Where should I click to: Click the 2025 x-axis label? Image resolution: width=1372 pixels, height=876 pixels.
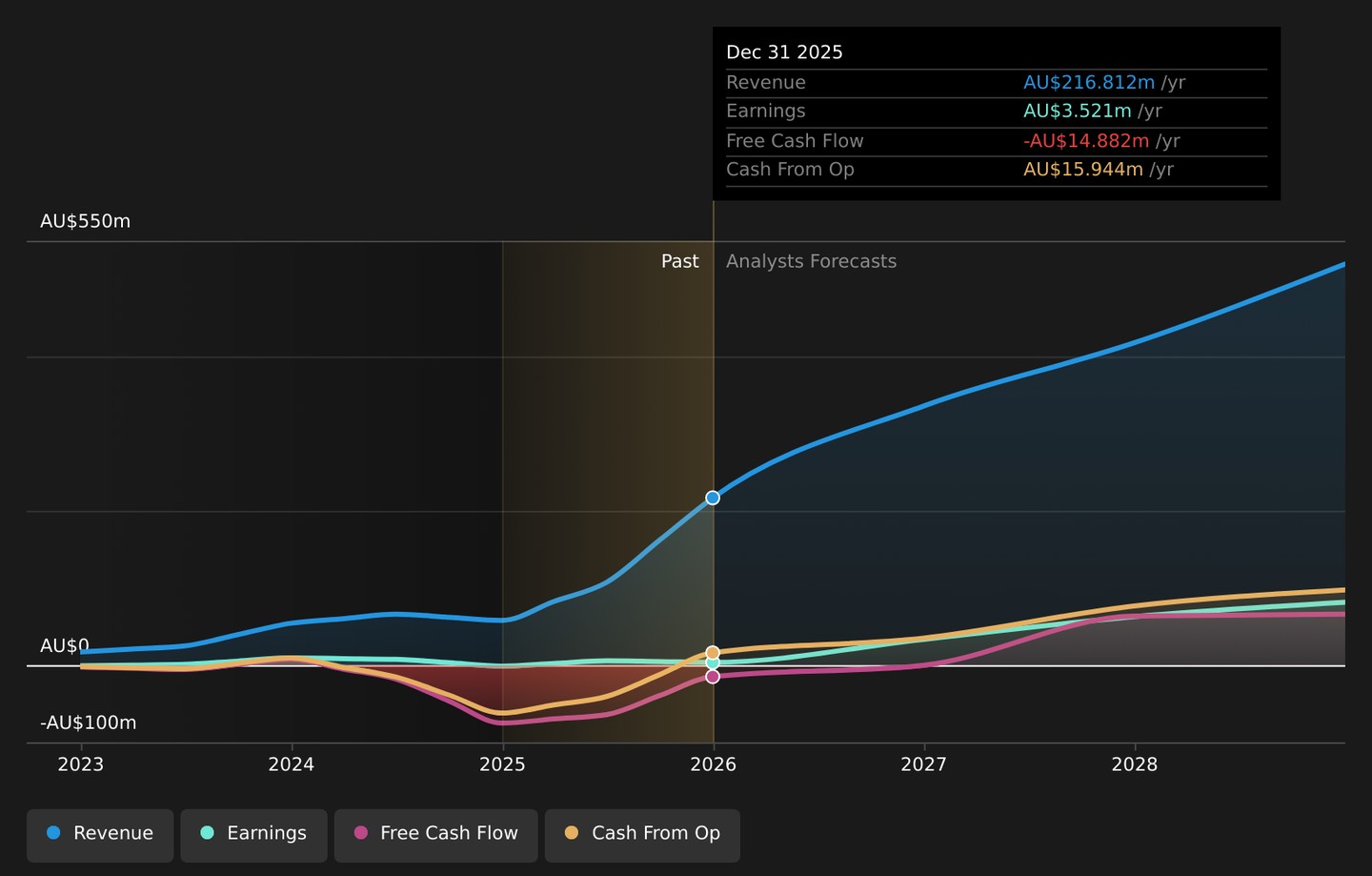[x=502, y=764]
